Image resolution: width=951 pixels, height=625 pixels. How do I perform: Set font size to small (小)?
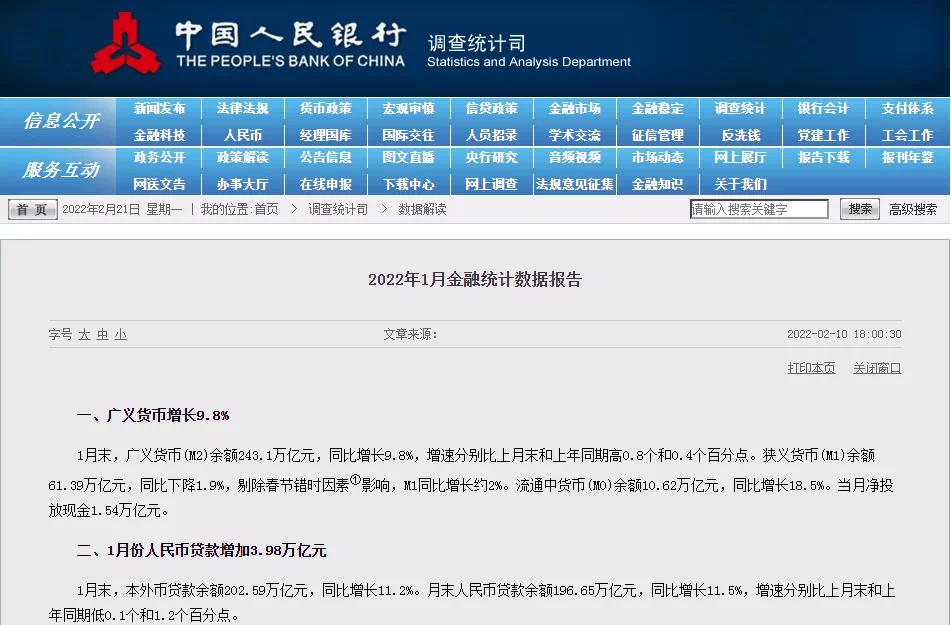pos(120,335)
